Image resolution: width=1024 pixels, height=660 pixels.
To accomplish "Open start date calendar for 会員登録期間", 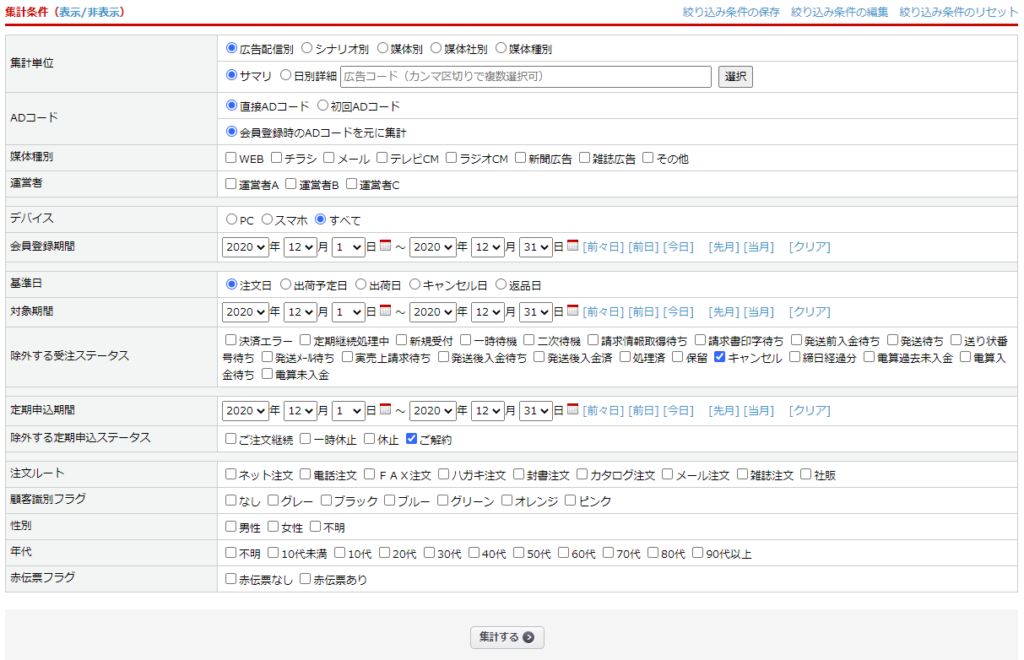I will (385, 246).
